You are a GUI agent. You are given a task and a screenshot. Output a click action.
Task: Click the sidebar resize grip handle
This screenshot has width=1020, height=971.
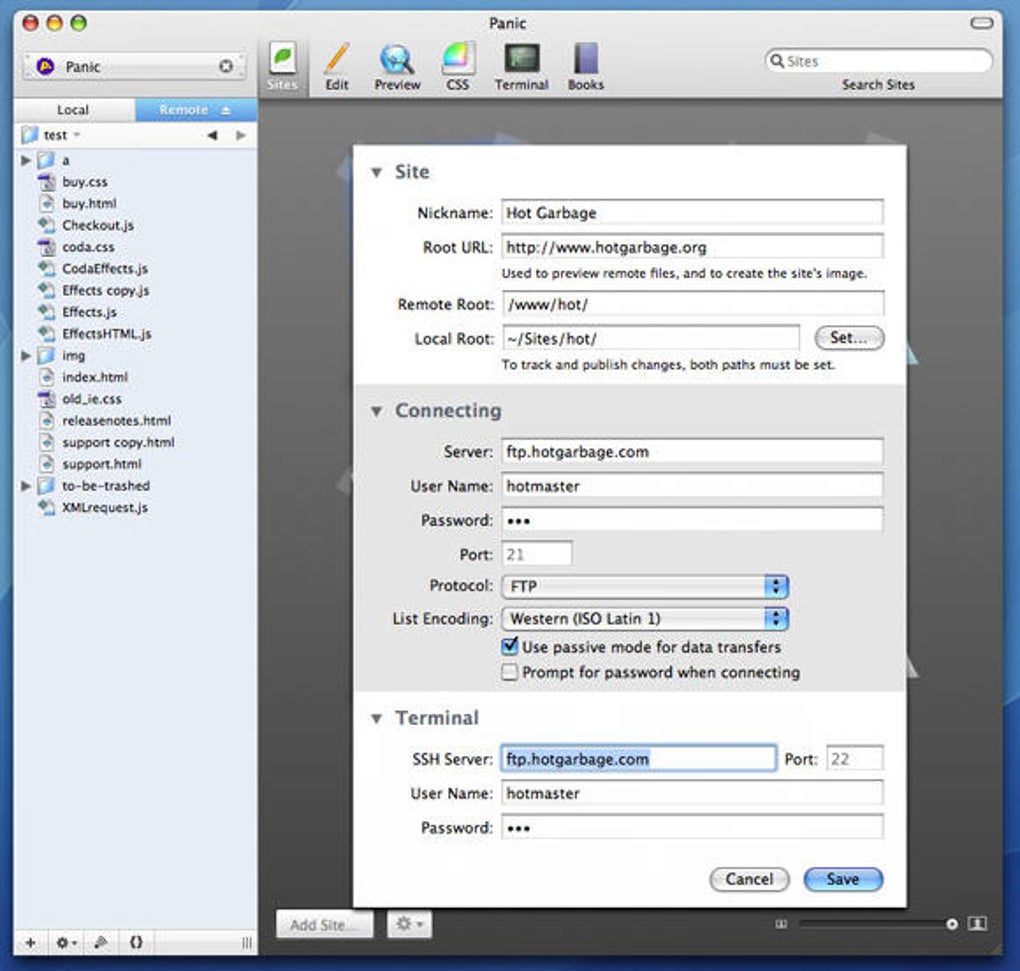pyautogui.click(x=247, y=942)
